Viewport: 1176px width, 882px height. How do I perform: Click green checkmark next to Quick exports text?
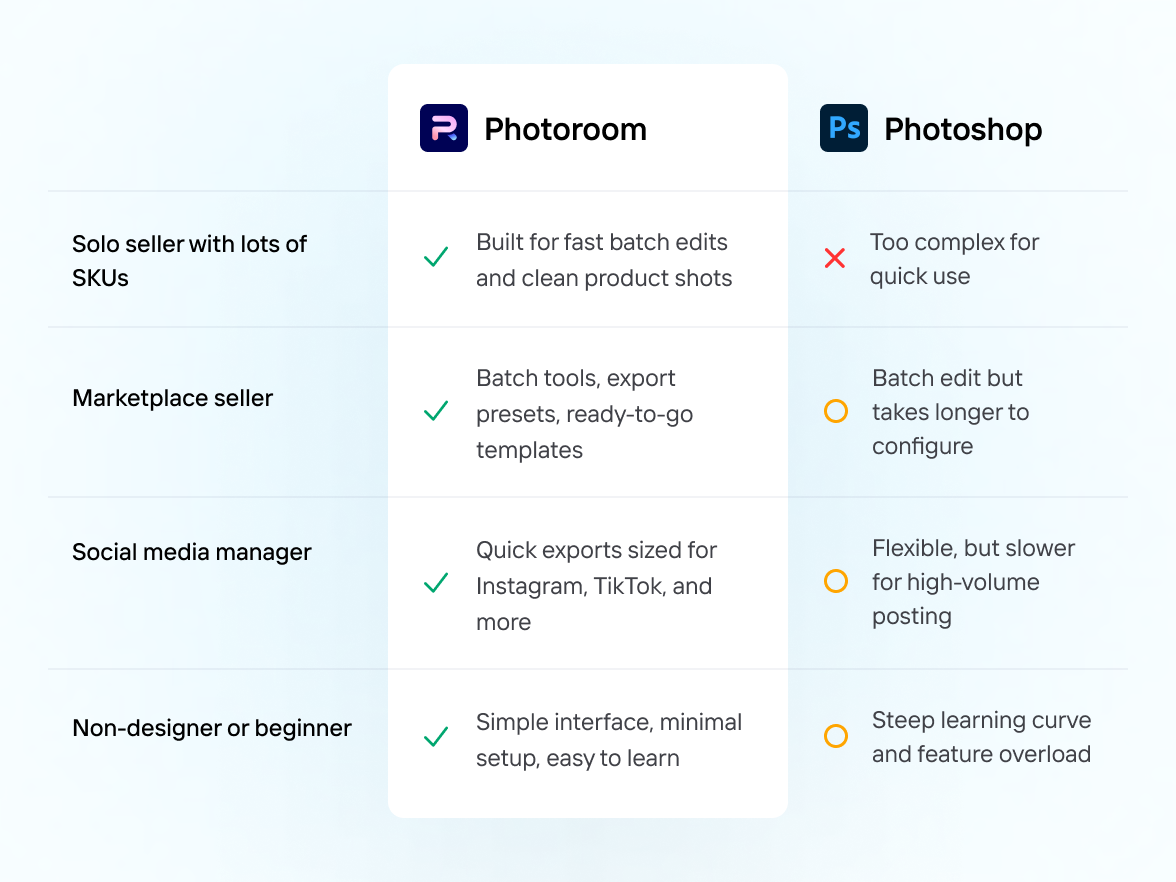tap(436, 583)
